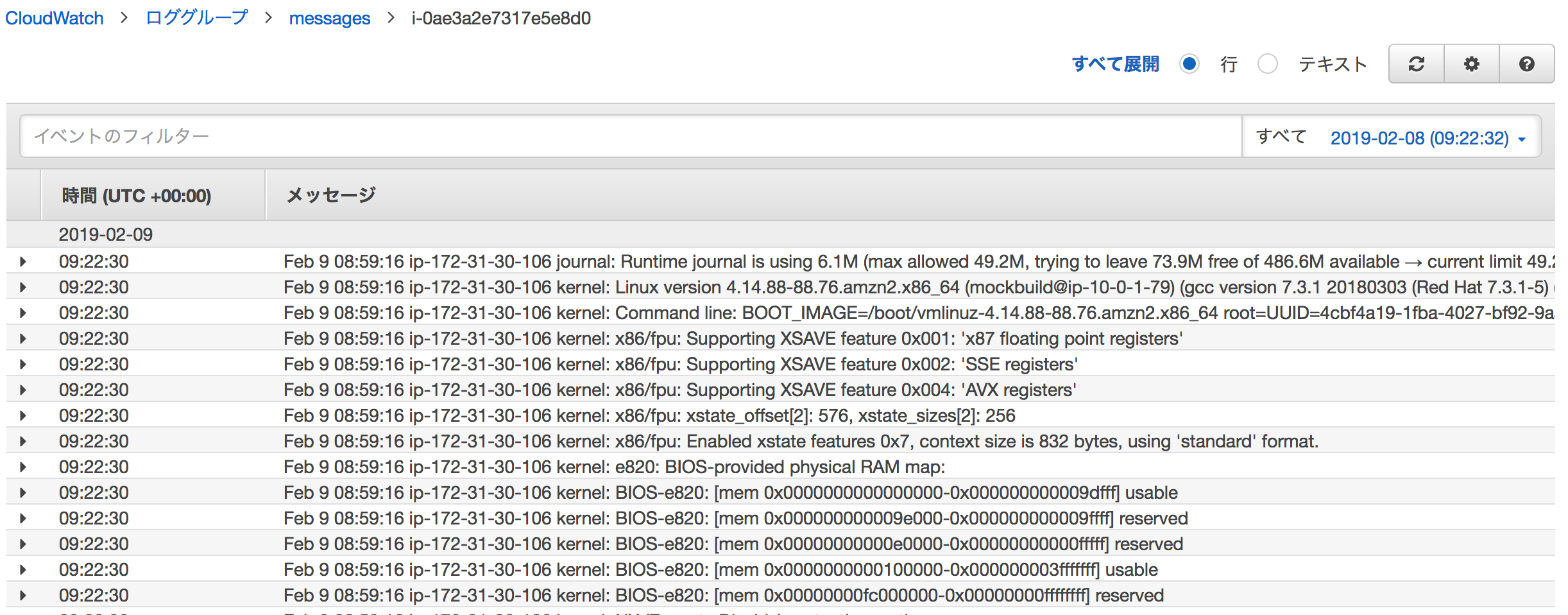
Task: Go to CloudWatch breadcrumb link
Action: [x=55, y=18]
